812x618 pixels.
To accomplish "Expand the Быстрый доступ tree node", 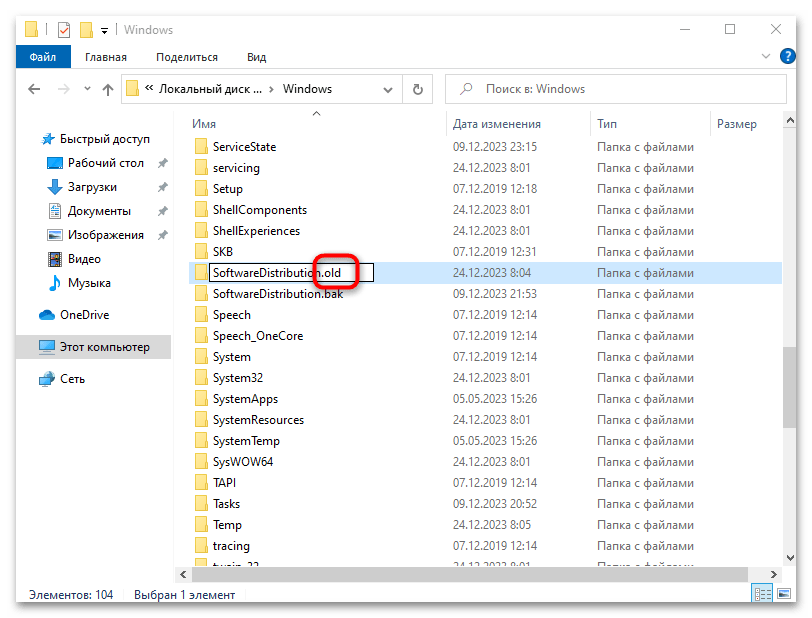I will pyautogui.click(x=30, y=138).
